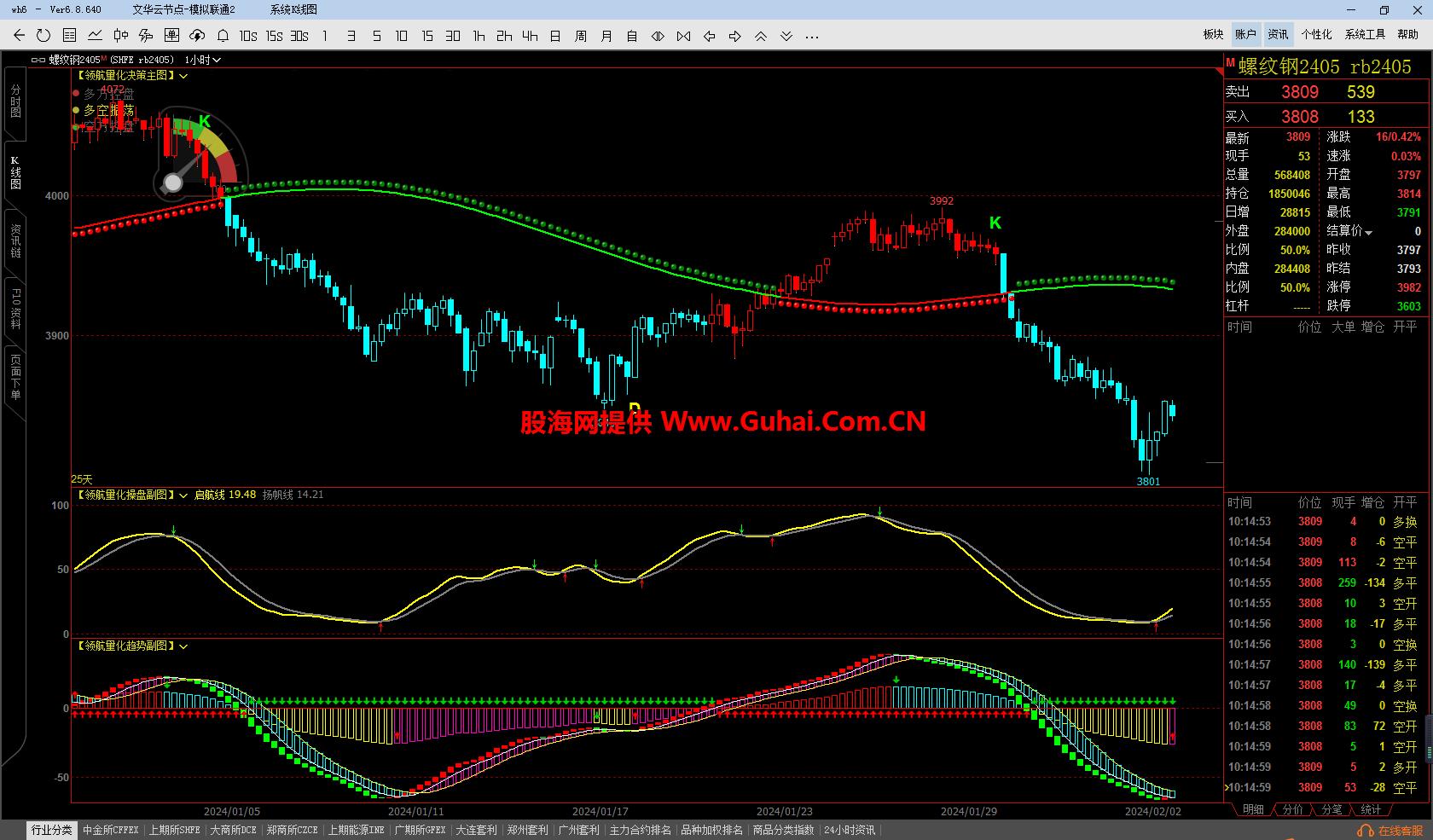Click the toolbar overflow ellipsis icon
Image resolution: width=1433 pixels, height=840 pixels.
coord(812,36)
